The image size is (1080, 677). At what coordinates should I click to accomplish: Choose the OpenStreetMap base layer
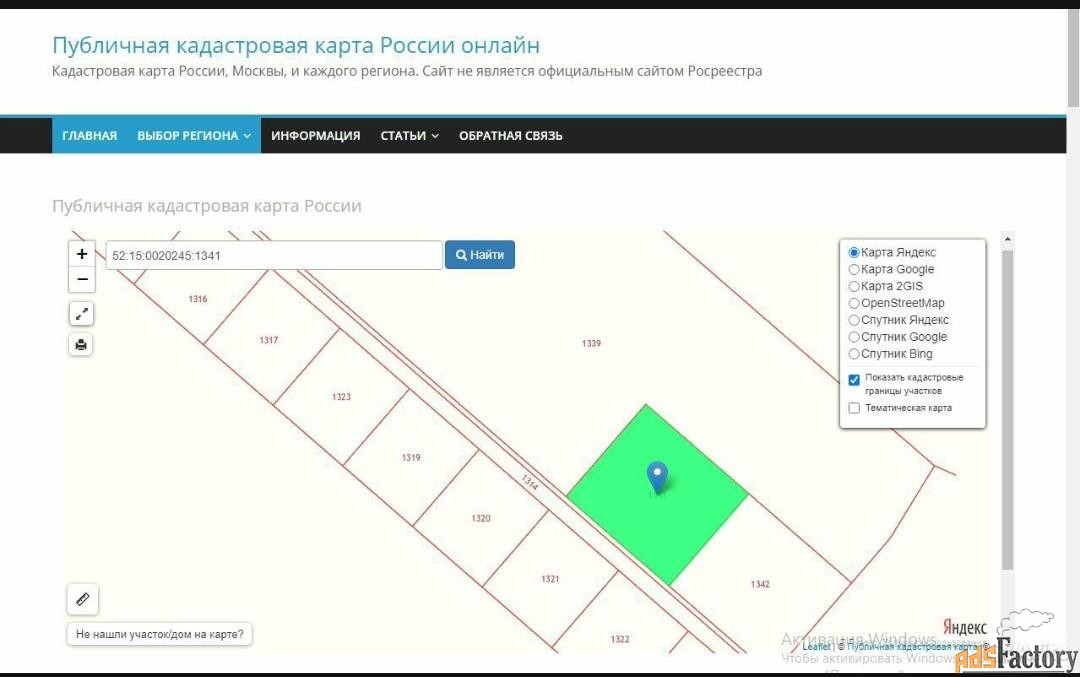coord(854,303)
